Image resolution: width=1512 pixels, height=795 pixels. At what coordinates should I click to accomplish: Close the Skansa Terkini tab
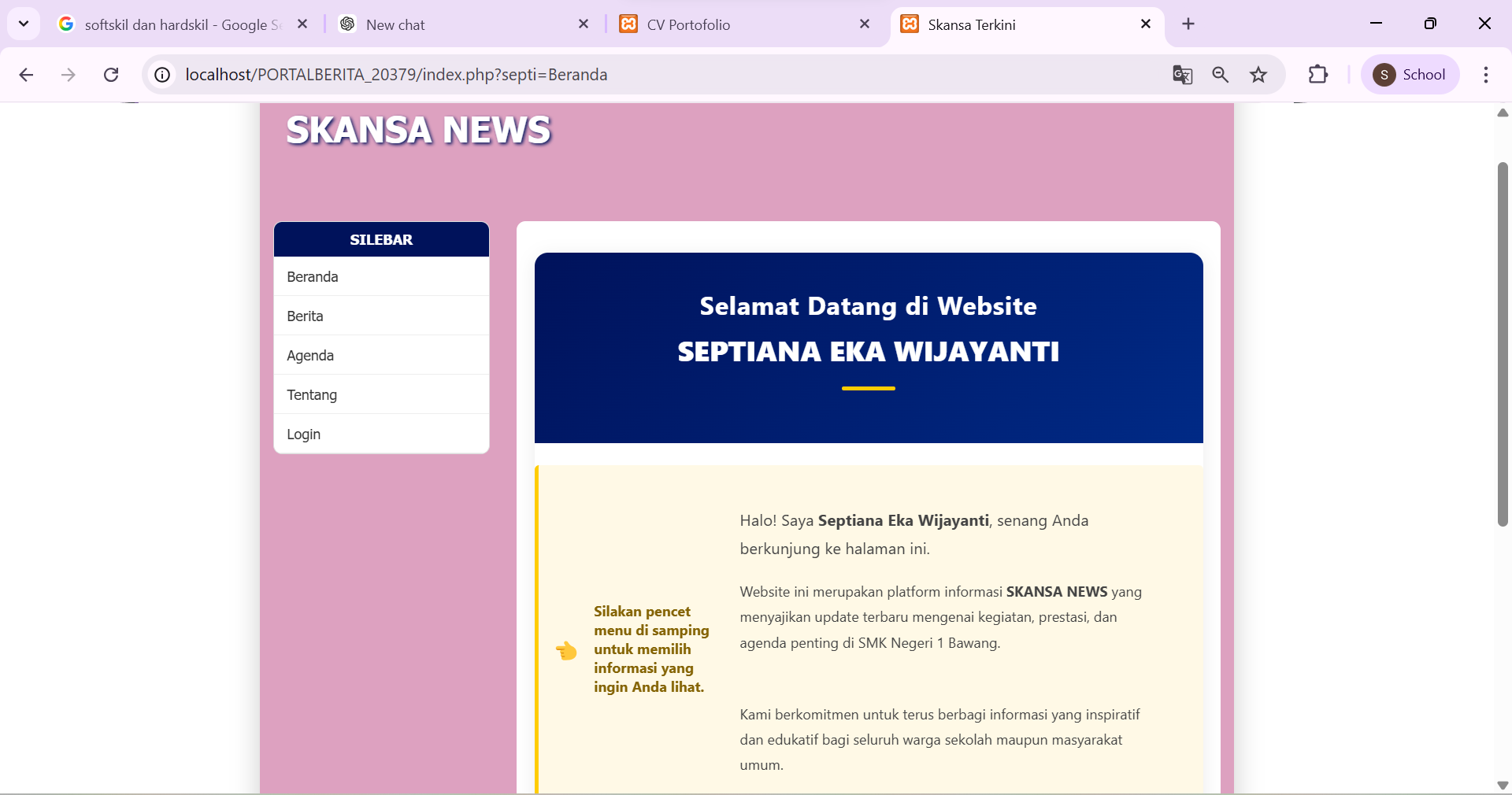1146,24
